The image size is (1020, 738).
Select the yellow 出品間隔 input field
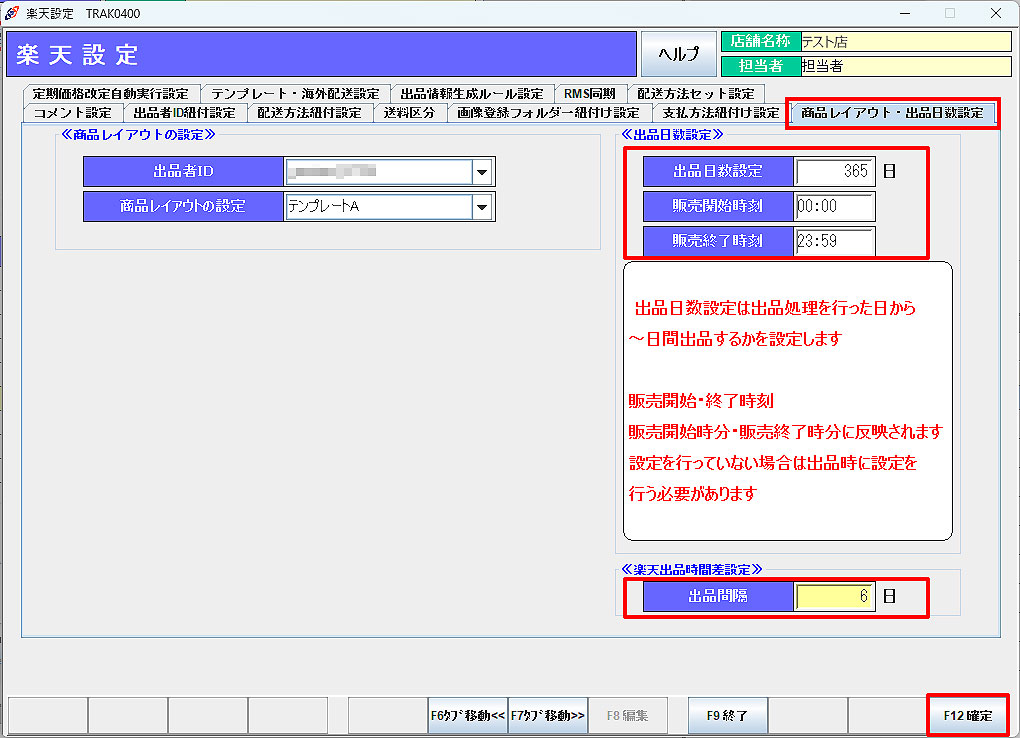click(x=834, y=597)
